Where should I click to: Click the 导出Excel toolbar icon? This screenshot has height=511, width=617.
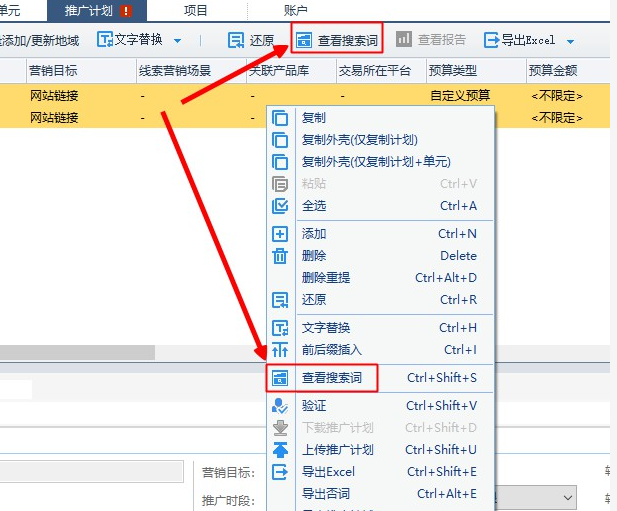[x=491, y=40]
